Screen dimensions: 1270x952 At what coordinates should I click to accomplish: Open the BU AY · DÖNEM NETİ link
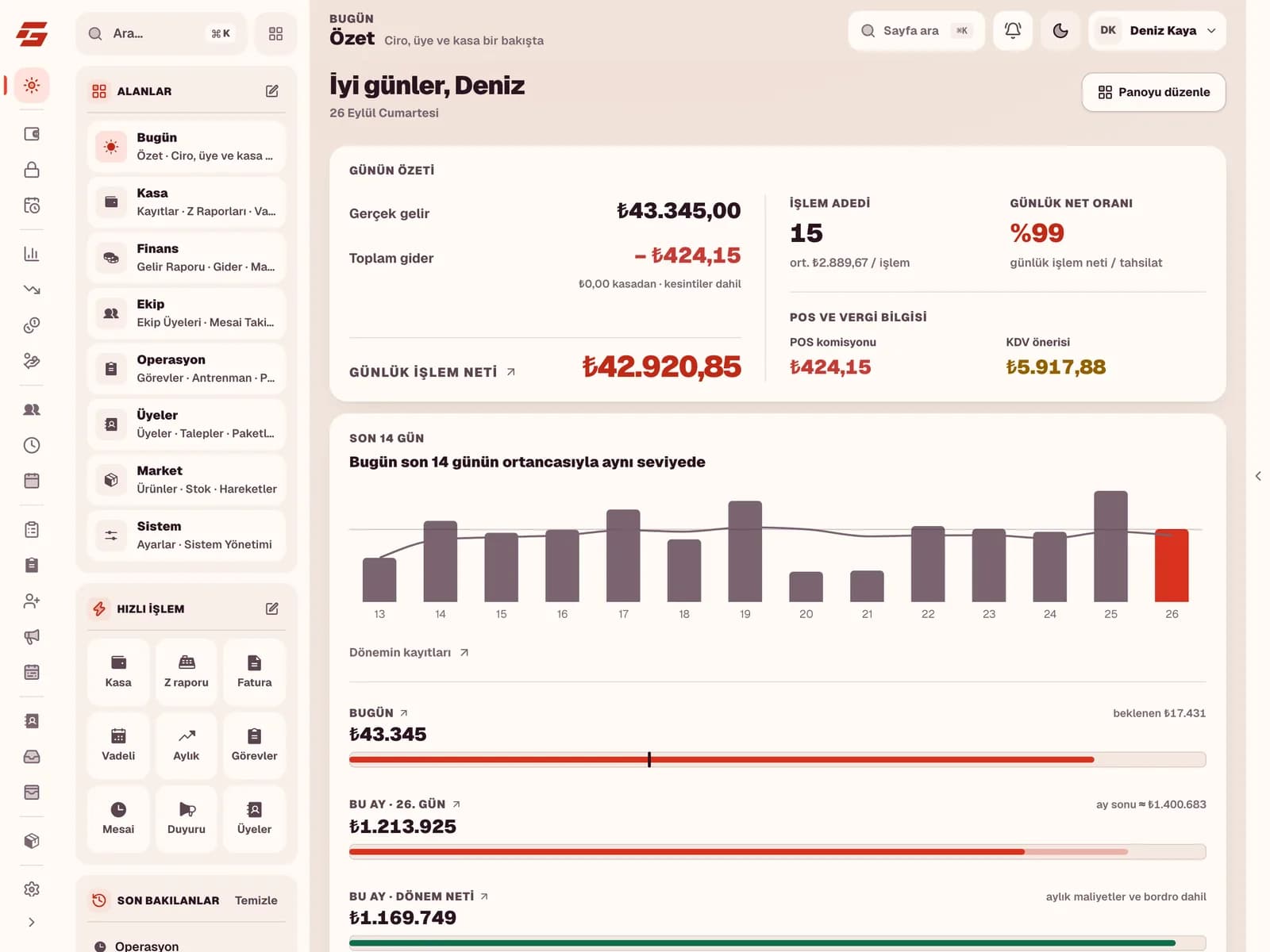pyautogui.click(x=418, y=896)
